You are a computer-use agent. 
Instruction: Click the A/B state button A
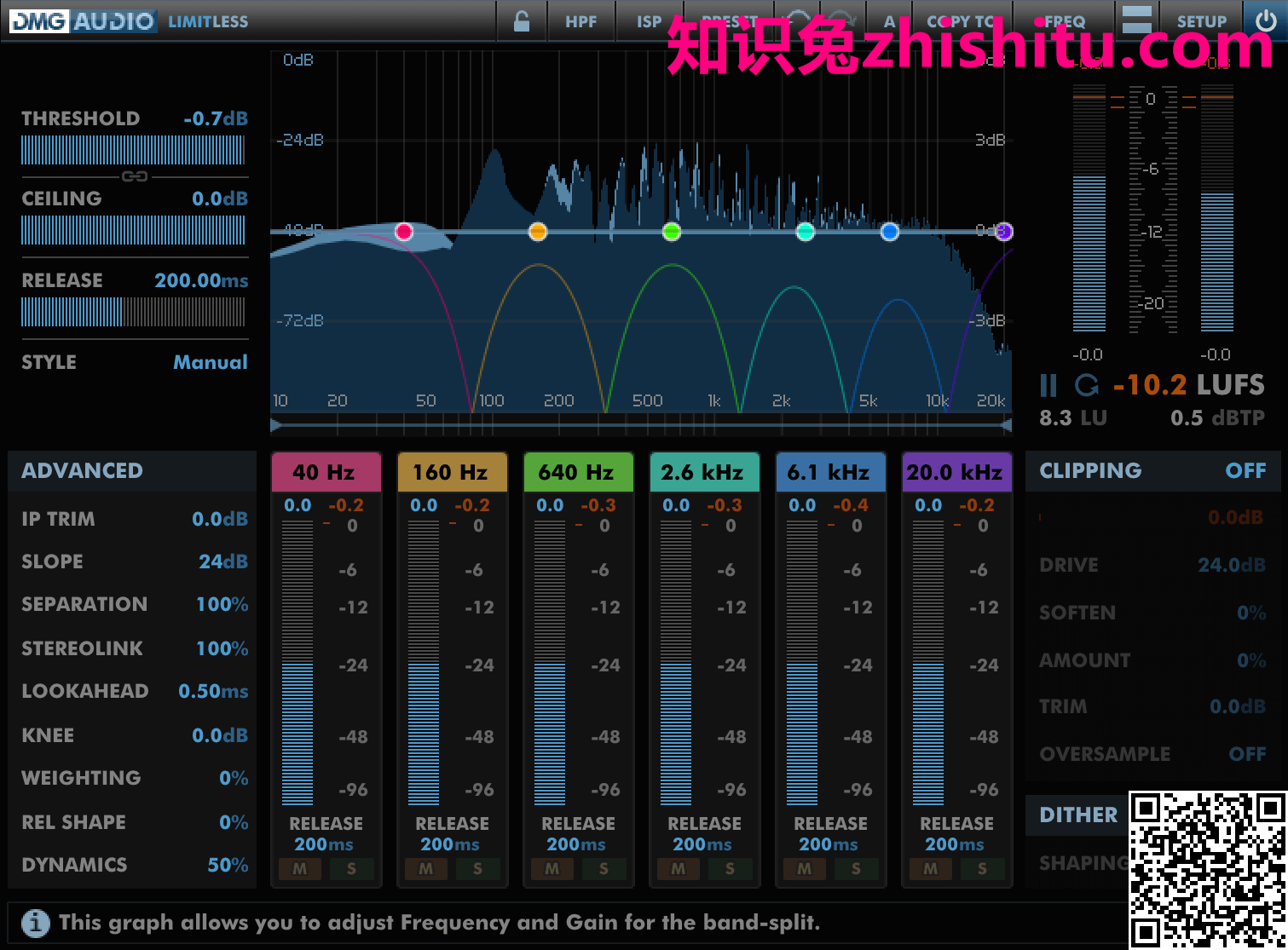(x=890, y=21)
